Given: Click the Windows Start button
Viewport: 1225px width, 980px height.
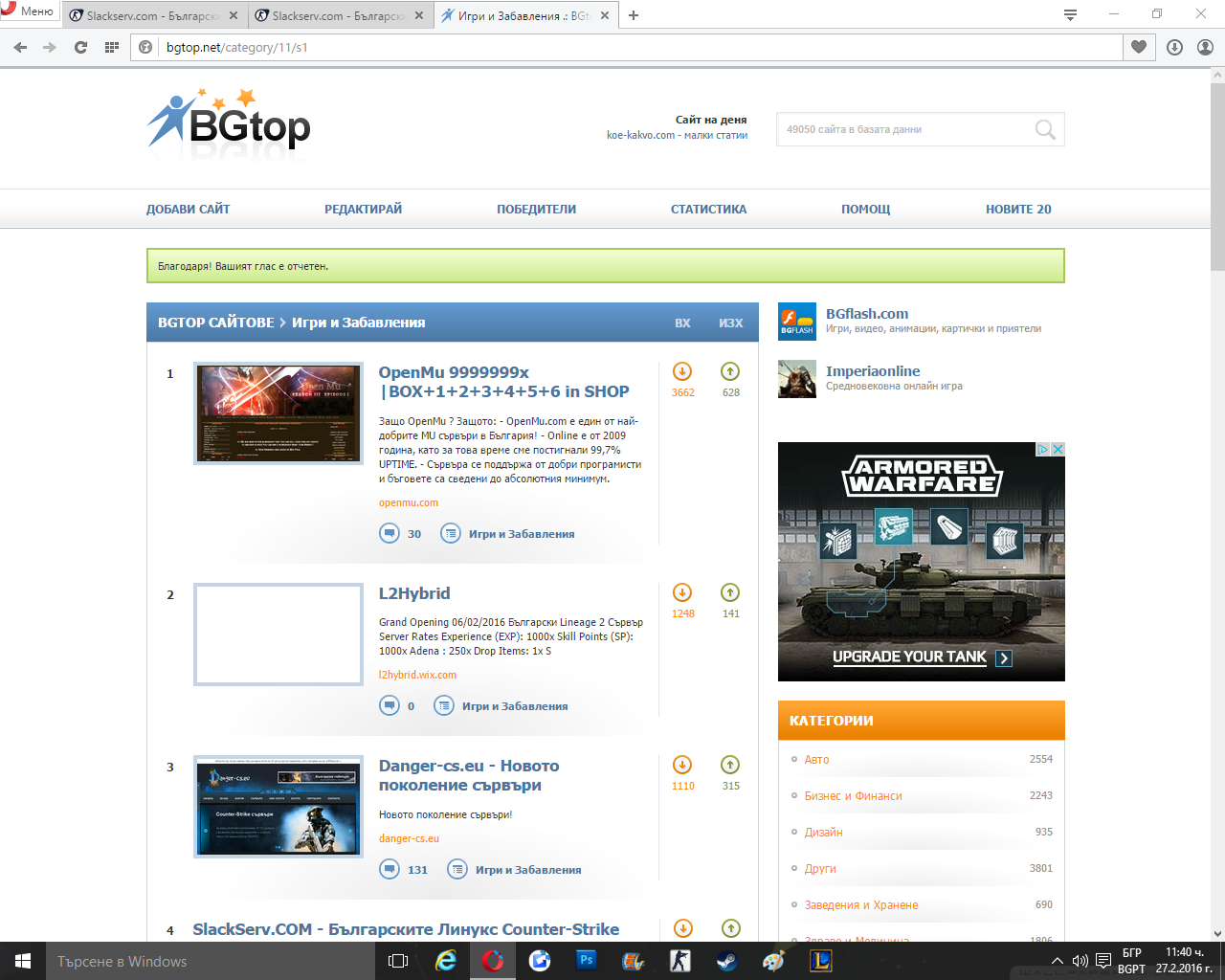Looking at the screenshot, I should pyautogui.click(x=23, y=961).
